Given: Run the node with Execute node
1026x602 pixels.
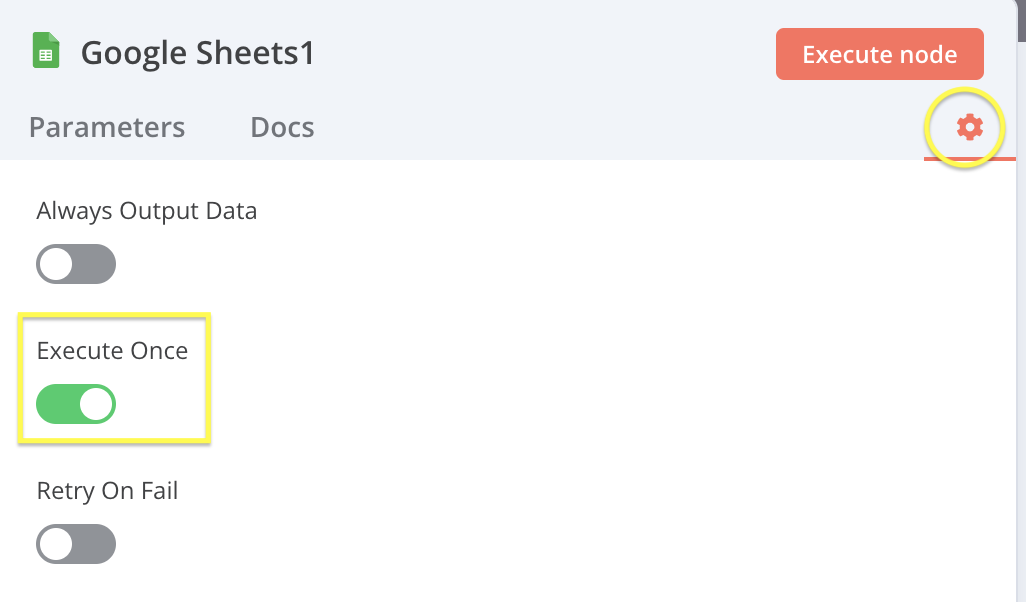Looking at the screenshot, I should click(x=879, y=54).
